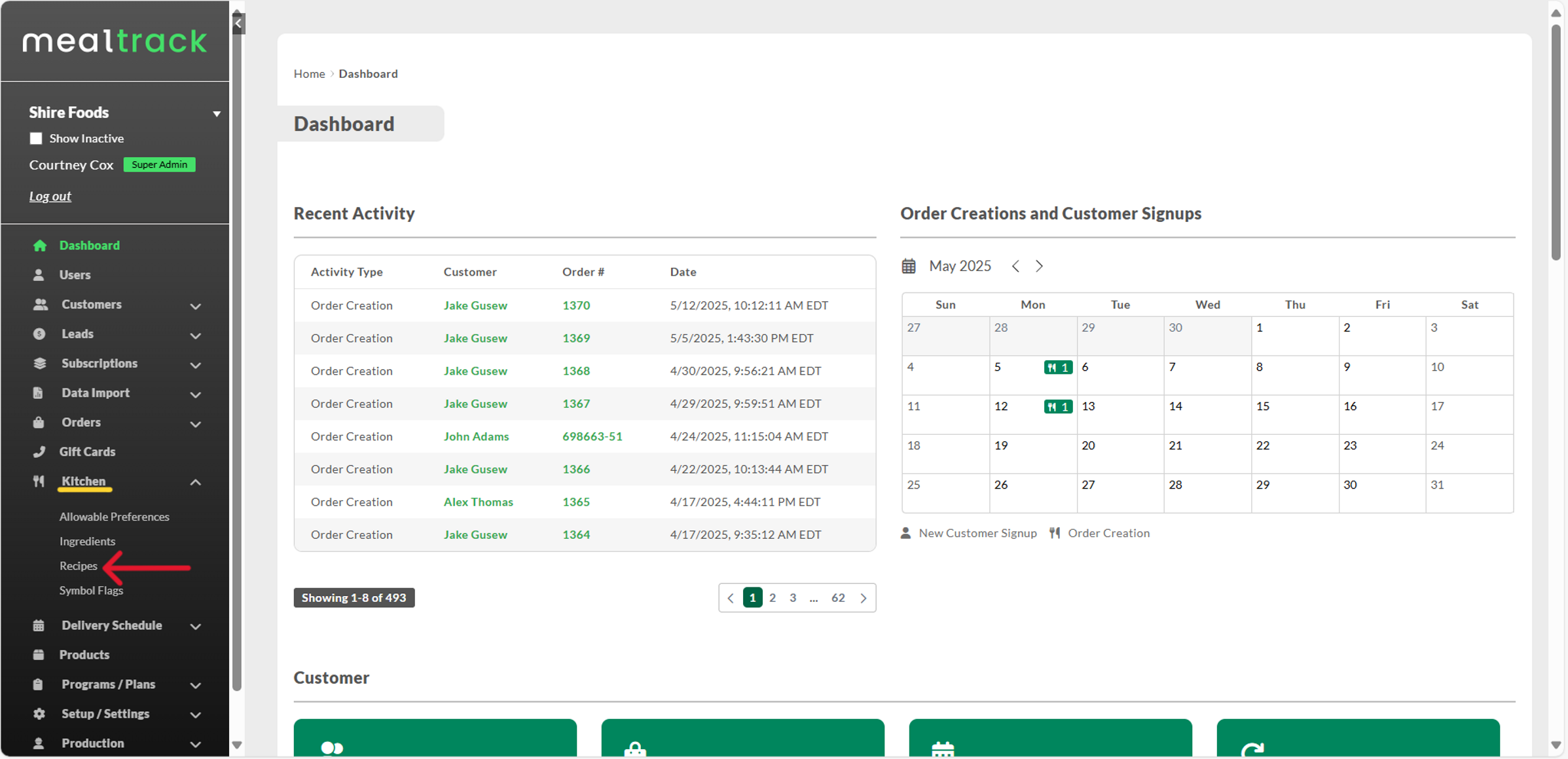Enable the Show Inactive checkbox
This screenshot has width=1568, height=759.
(x=36, y=139)
